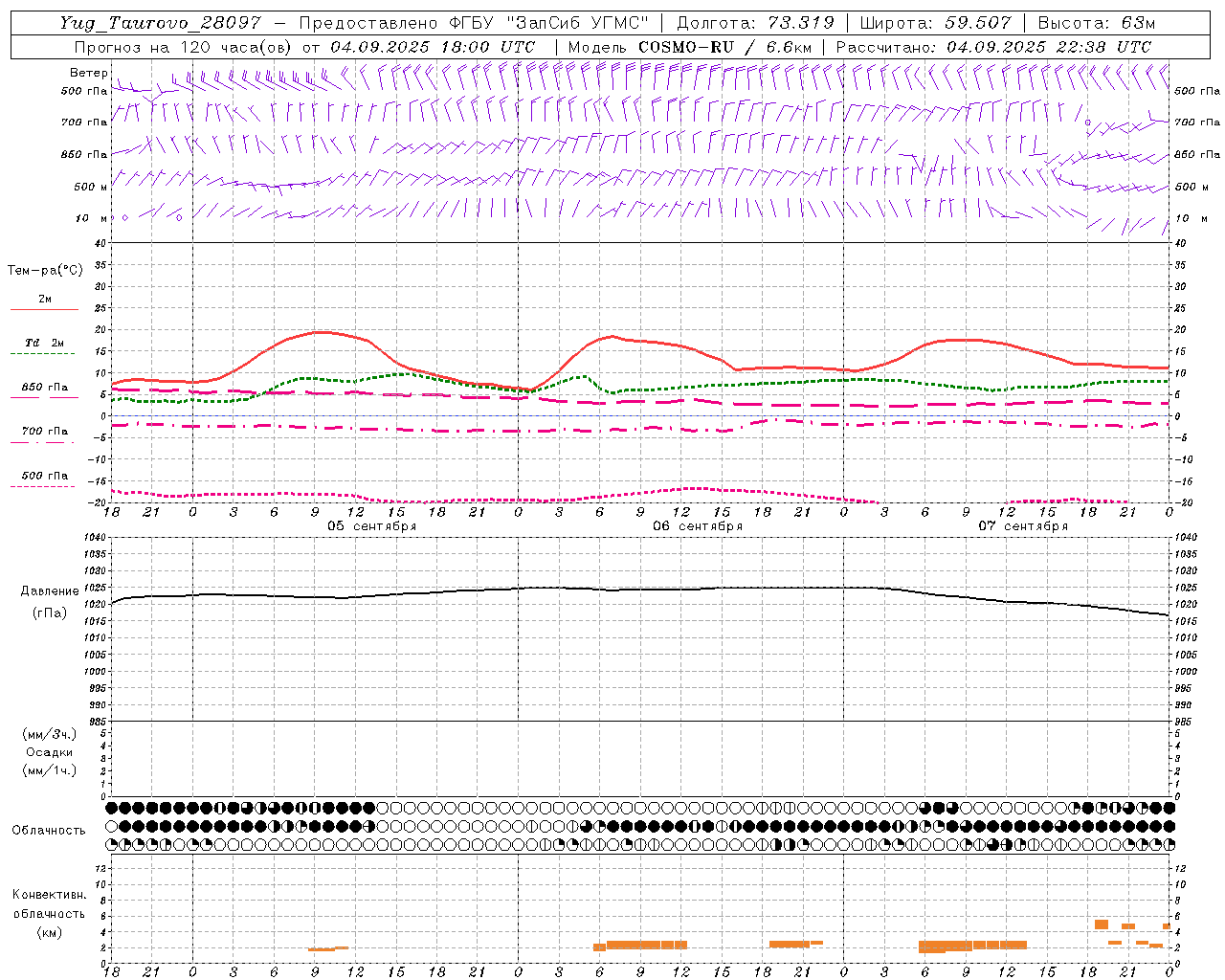The width and height of the screenshot is (1225, 980).
Task: Click pink line sample under temperature-legend '500 гПа'
Action: tap(42, 486)
